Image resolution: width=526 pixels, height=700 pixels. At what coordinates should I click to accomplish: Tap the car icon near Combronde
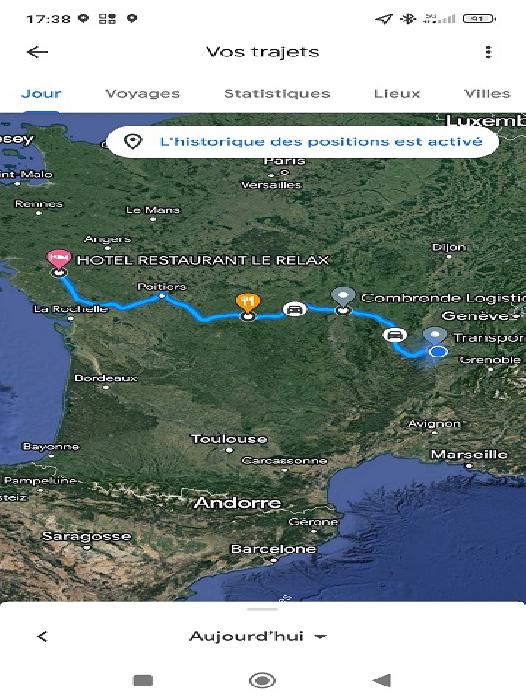(x=294, y=309)
